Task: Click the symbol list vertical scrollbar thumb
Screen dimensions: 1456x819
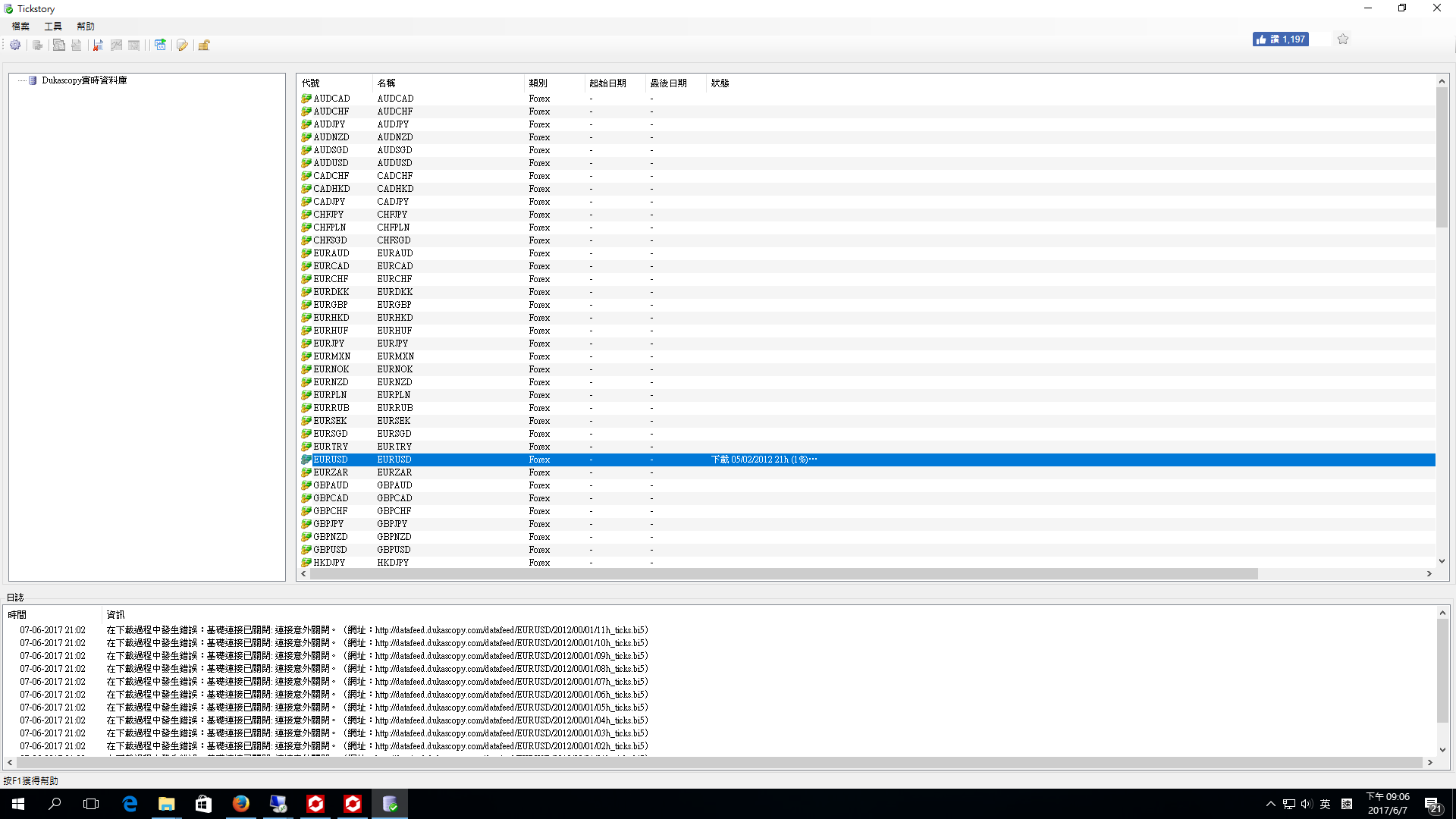Action: pos(1442,158)
